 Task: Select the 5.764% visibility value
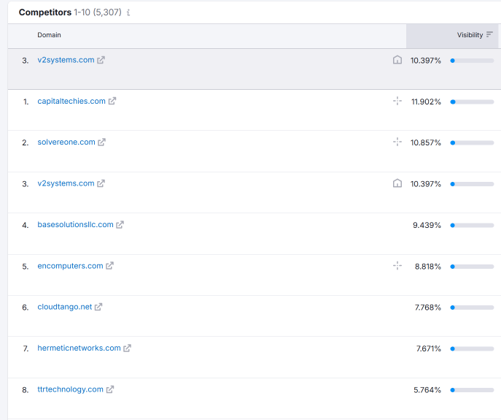point(427,390)
